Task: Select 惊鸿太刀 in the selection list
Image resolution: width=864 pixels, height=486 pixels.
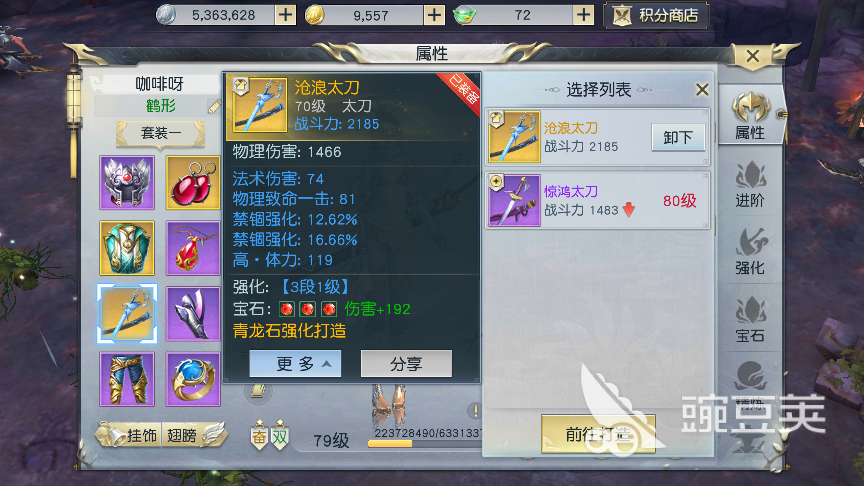Action: pos(597,200)
